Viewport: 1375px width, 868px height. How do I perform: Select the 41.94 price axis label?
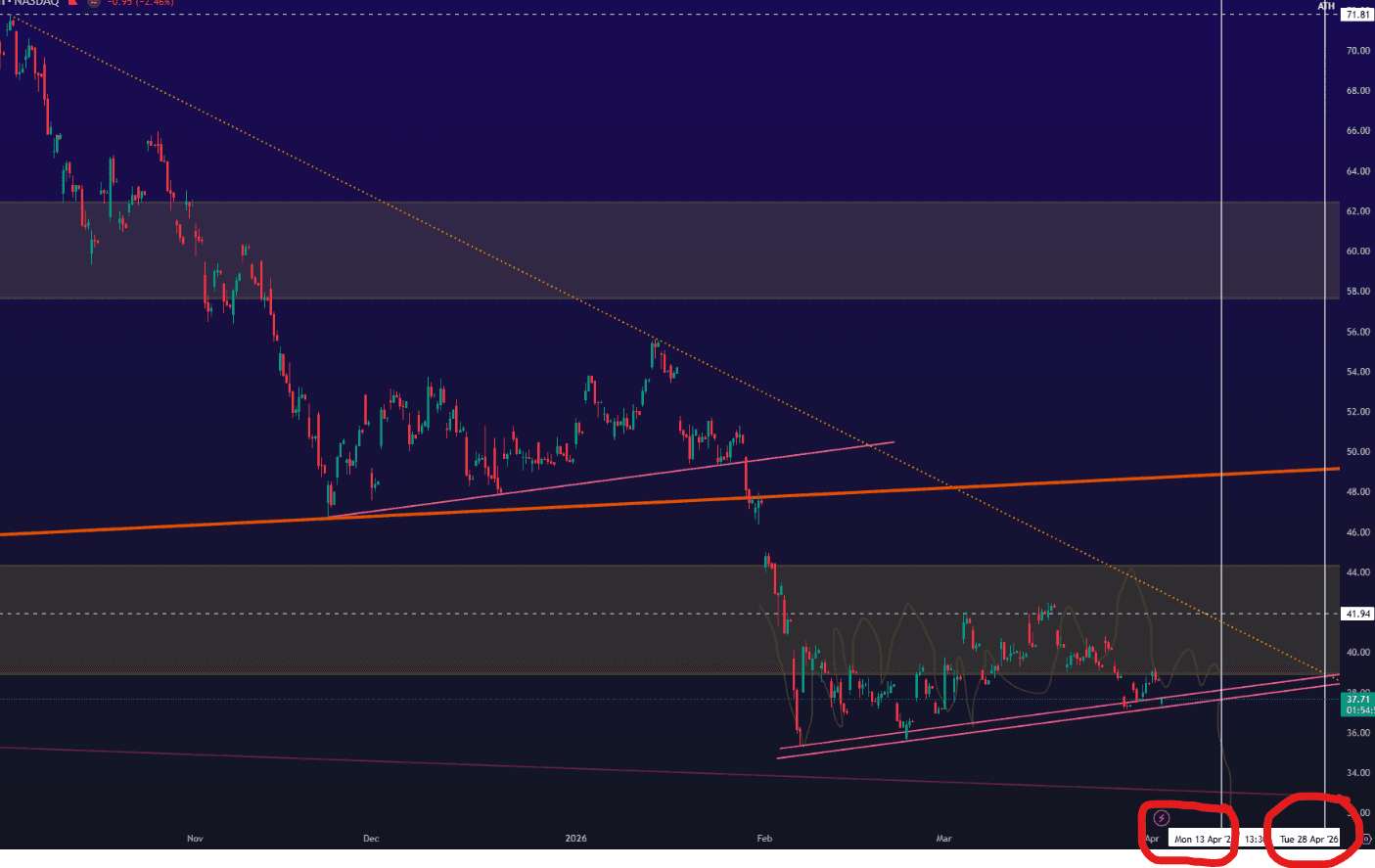pyautogui.click(x=1357, y=614)
